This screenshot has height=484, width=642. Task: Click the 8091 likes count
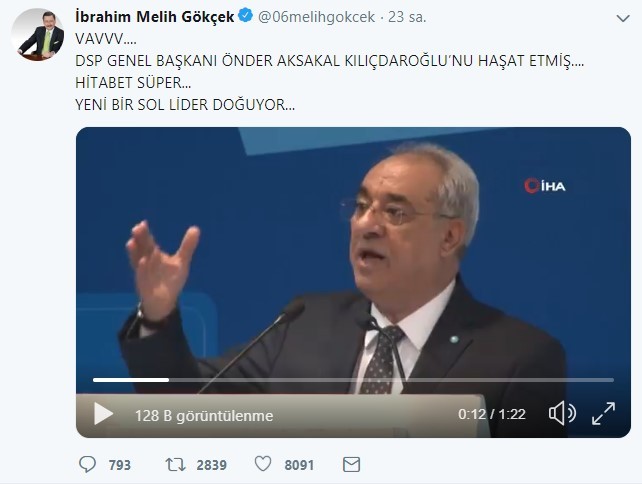[299, 465]
